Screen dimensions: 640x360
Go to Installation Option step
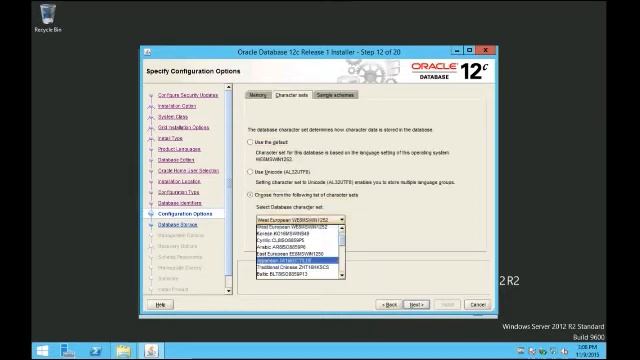(177, 106)
